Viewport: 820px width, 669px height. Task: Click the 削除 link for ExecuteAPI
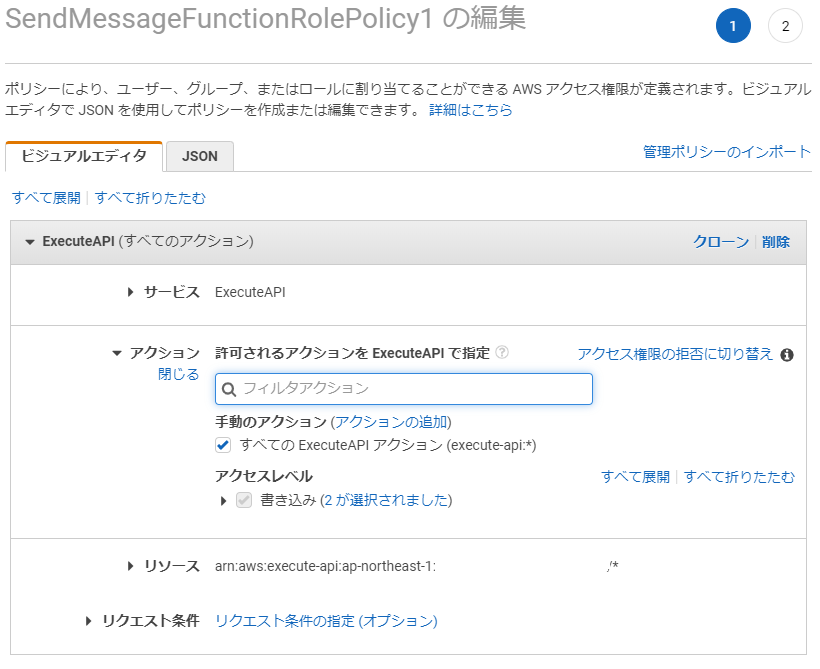(x=776, y=242)
